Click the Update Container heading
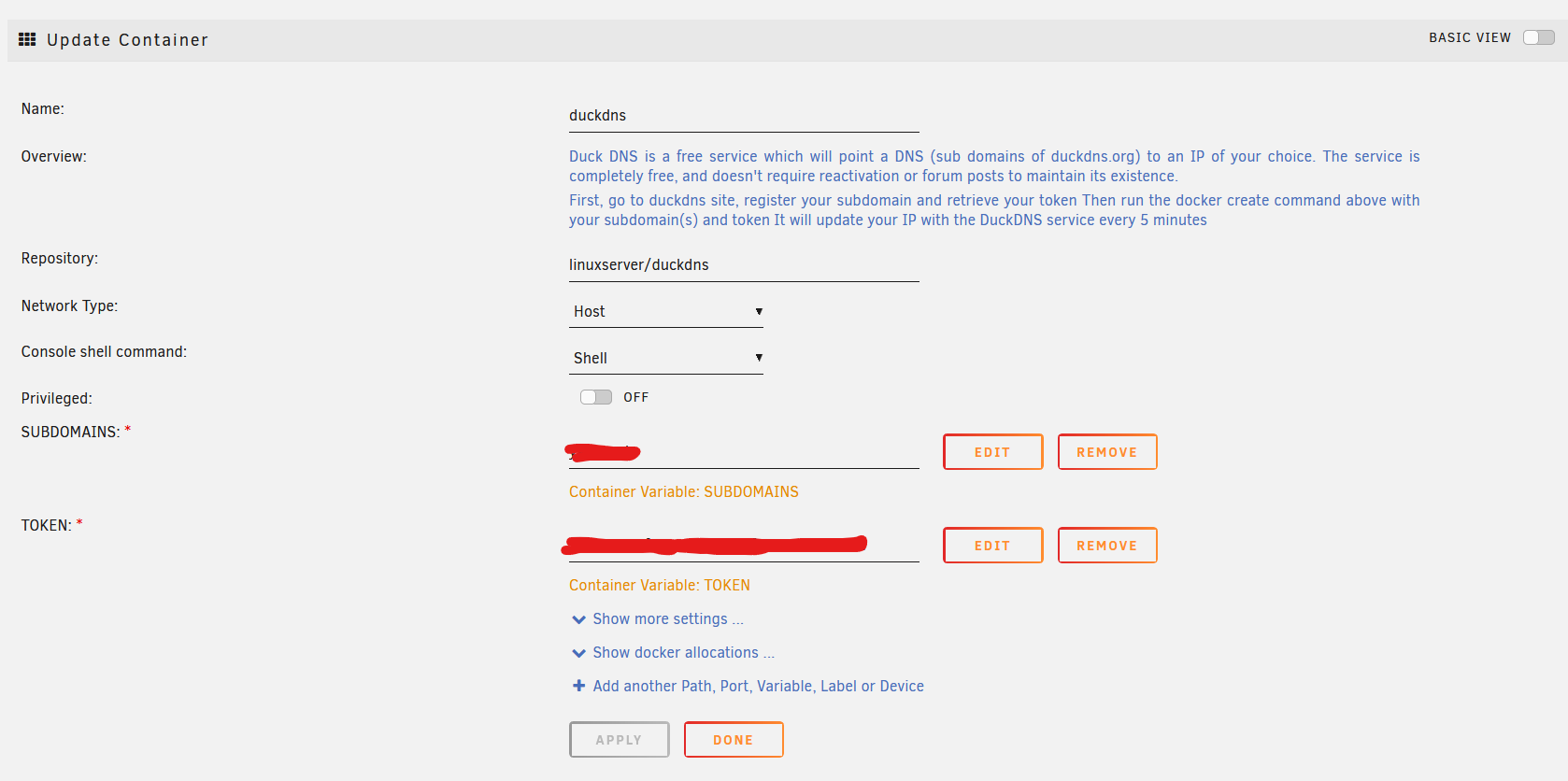The height and width of the screenshot is (781, 1568). coord(128,39)
